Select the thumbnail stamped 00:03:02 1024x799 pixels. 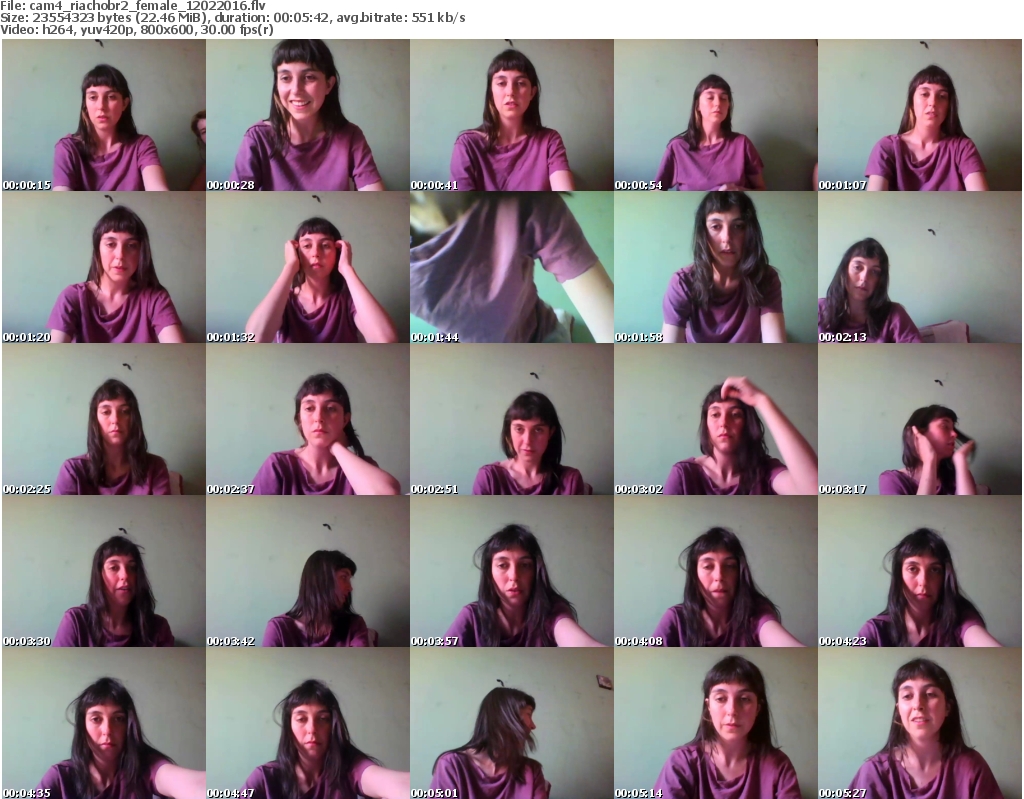tap(715, 419)
